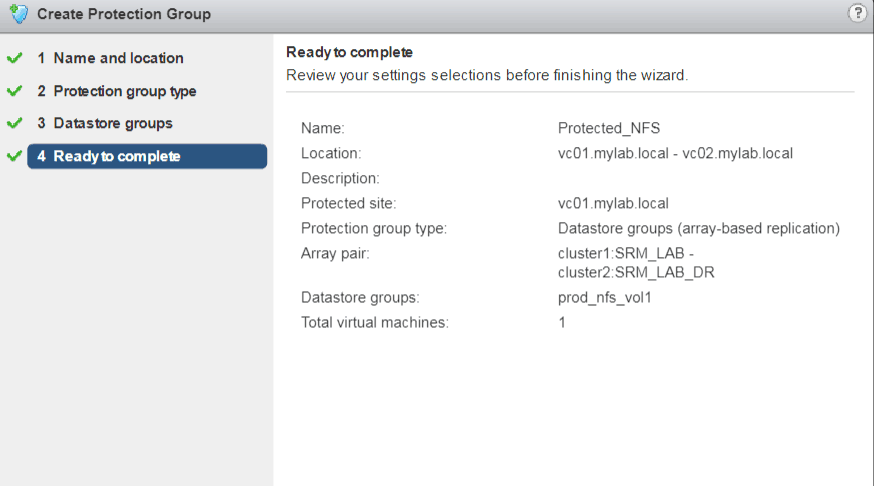Go to step 1 Name and location
874x486 pixels.
[118, 59]
